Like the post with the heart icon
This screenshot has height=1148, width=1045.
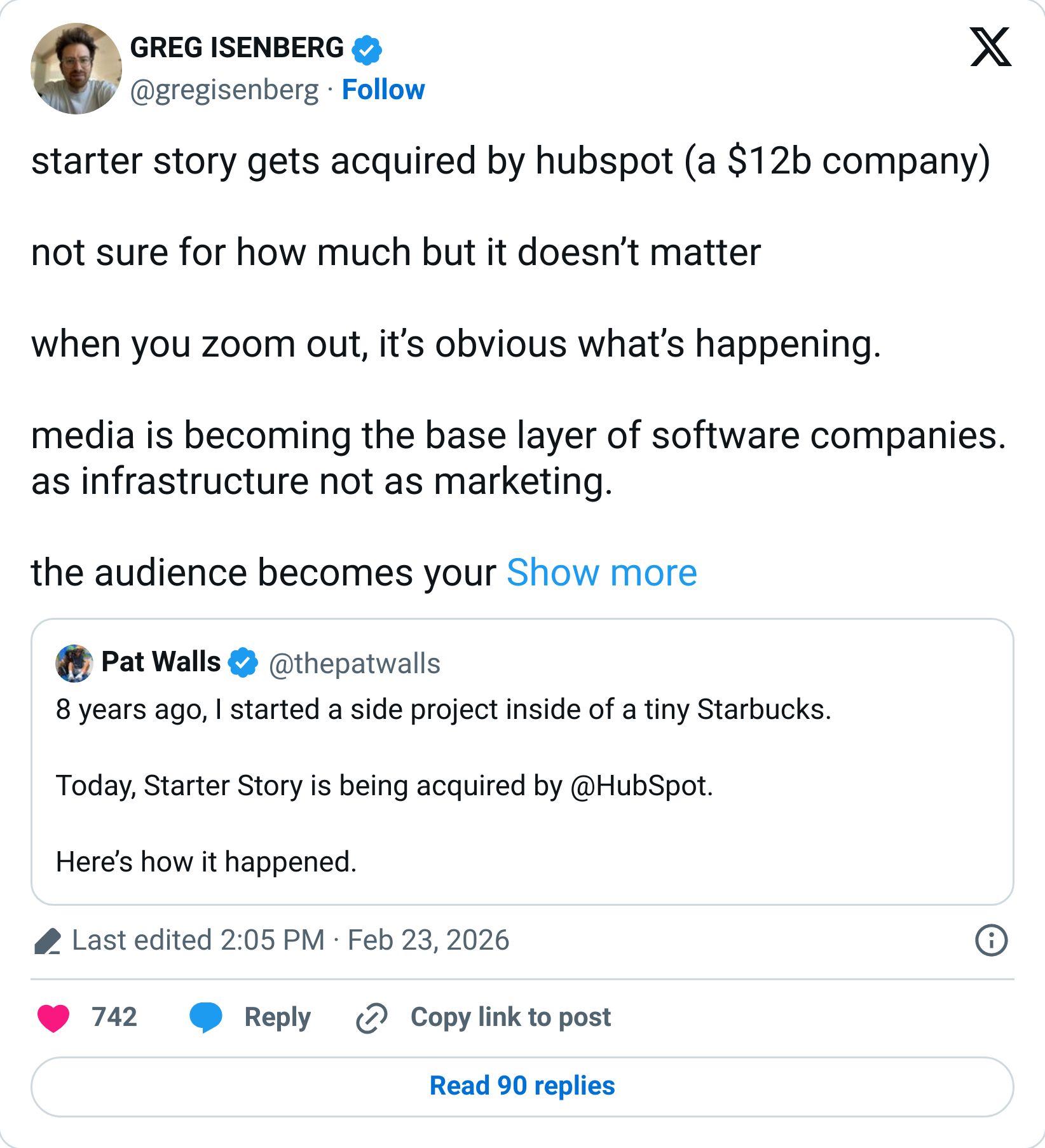(53, 1017)
